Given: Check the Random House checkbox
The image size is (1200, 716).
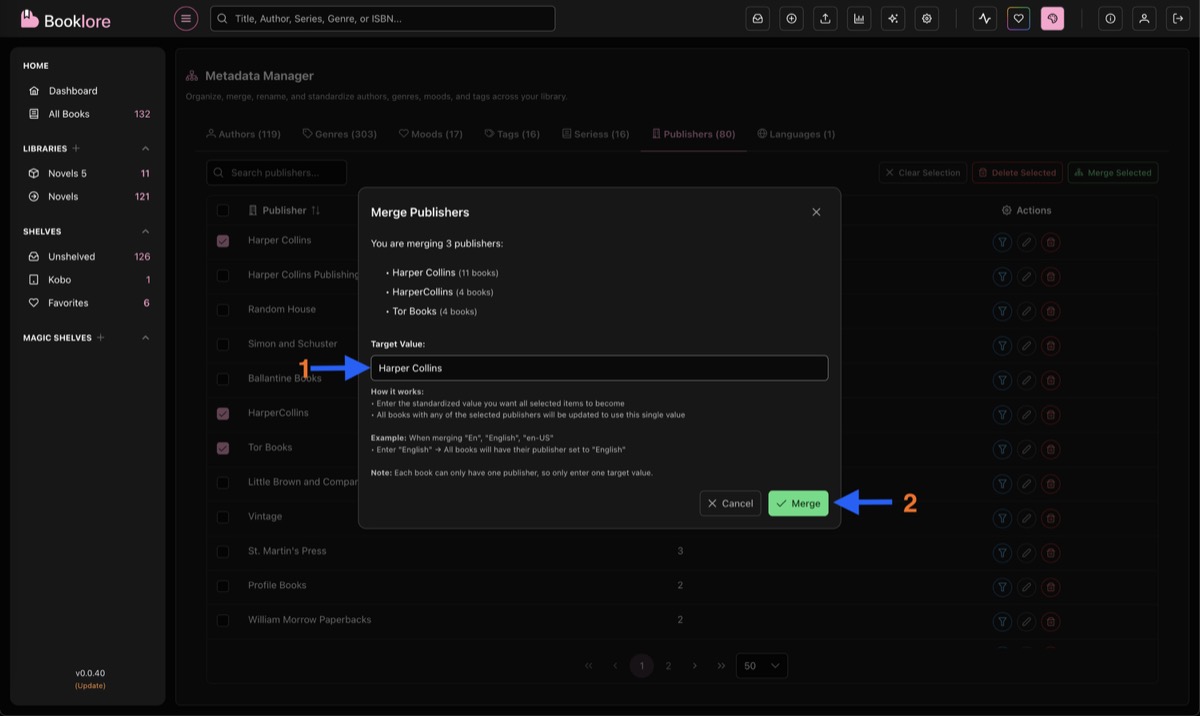Looking at the screenshot, I should pos(223,310).
